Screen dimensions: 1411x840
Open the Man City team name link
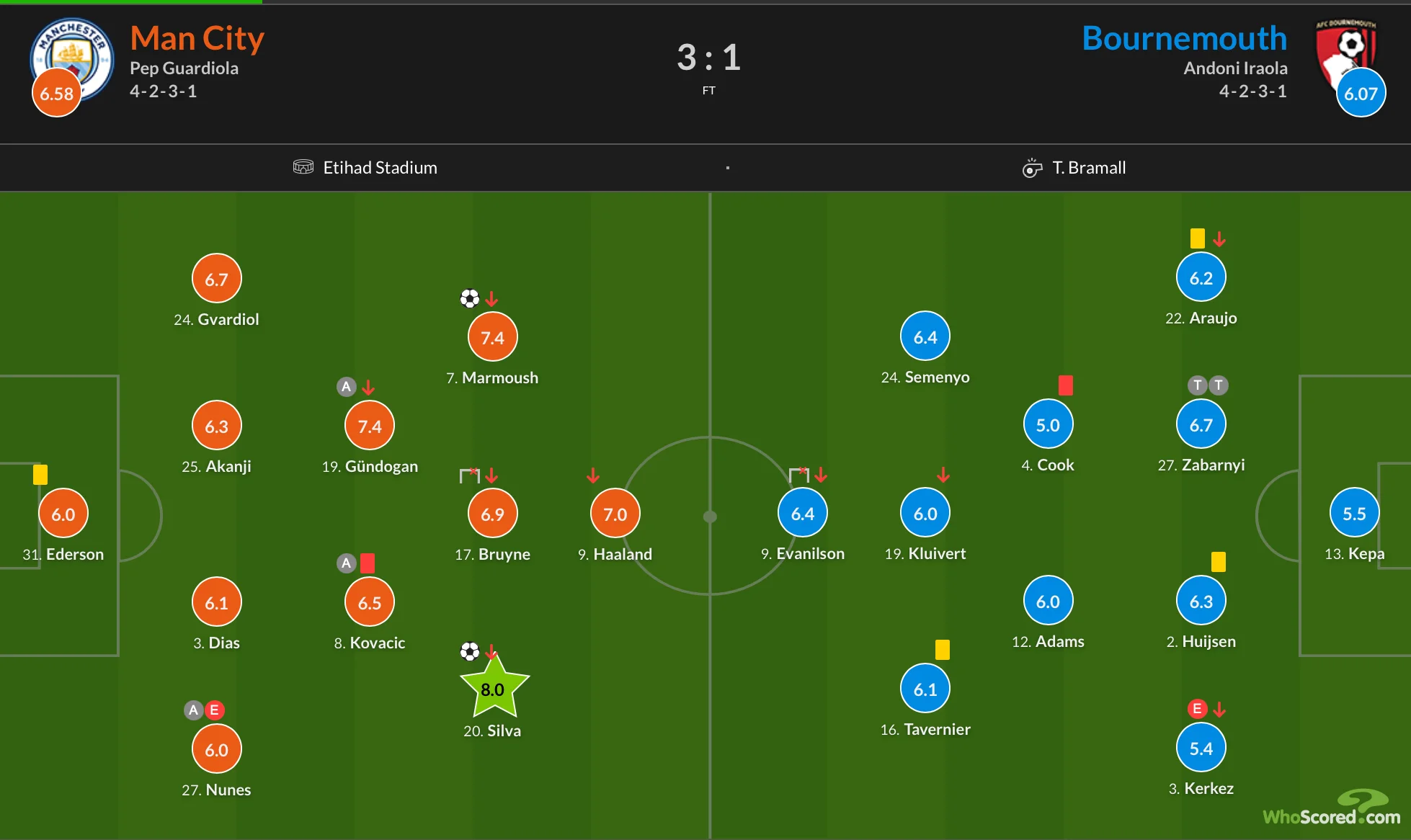tap(197, 38)
